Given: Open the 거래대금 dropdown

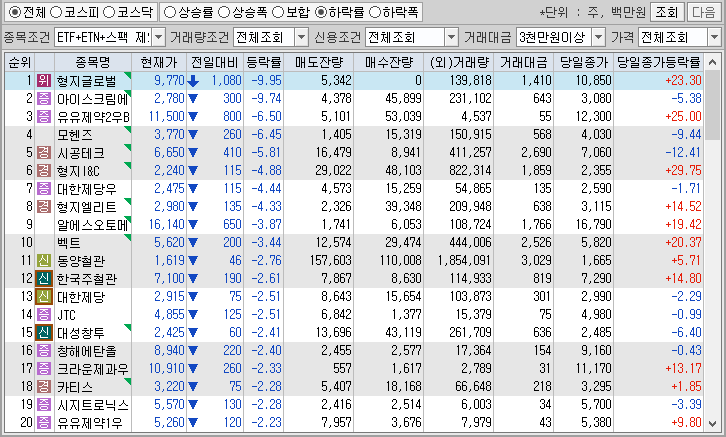Looking at the screenshot, I should [599, 37].
